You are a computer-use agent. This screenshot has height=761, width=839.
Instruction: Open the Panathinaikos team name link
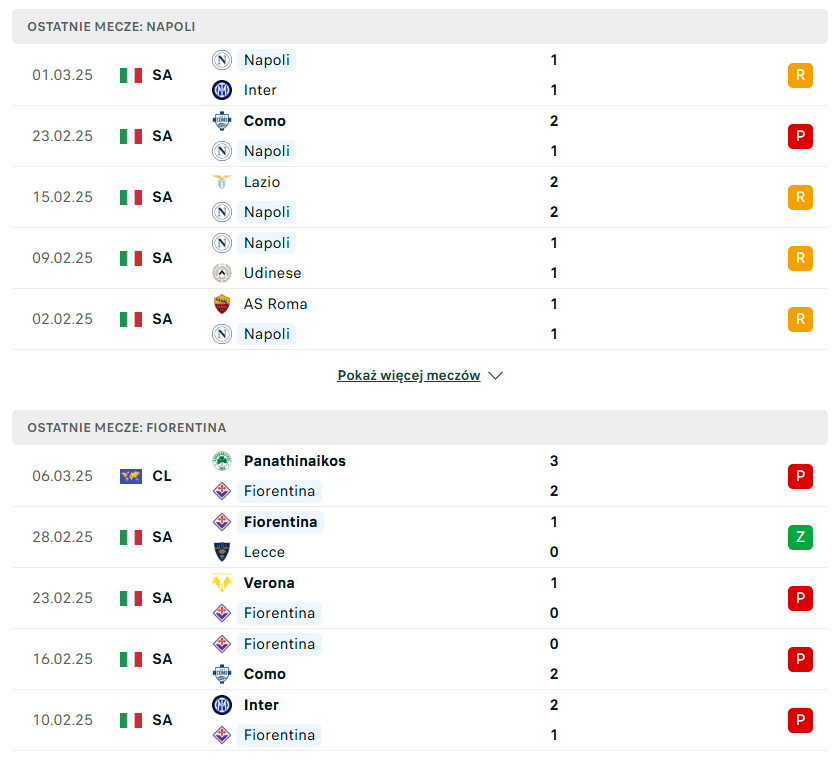point(295,461)
